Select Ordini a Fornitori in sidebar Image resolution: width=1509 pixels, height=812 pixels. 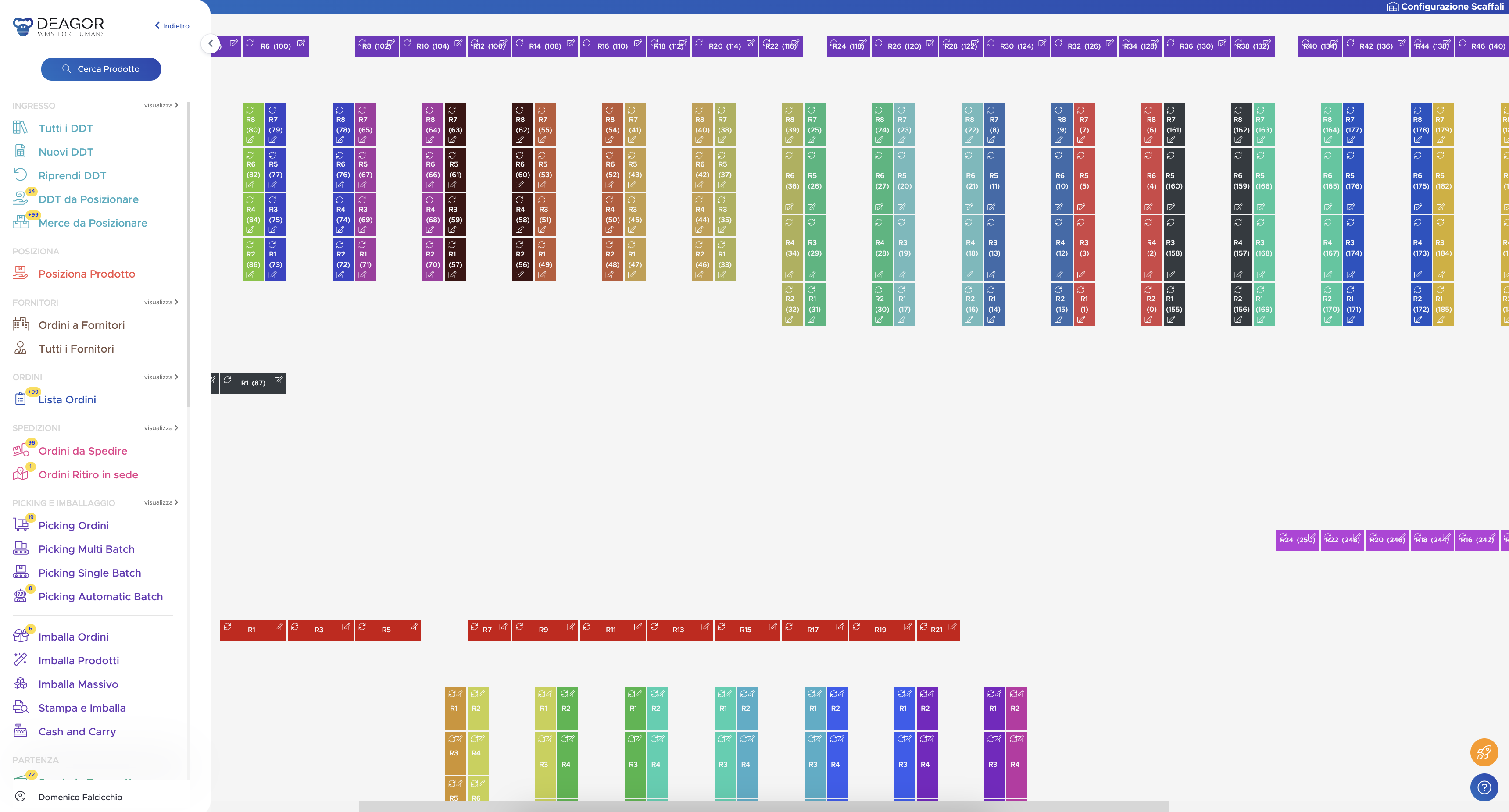(82, 325)
